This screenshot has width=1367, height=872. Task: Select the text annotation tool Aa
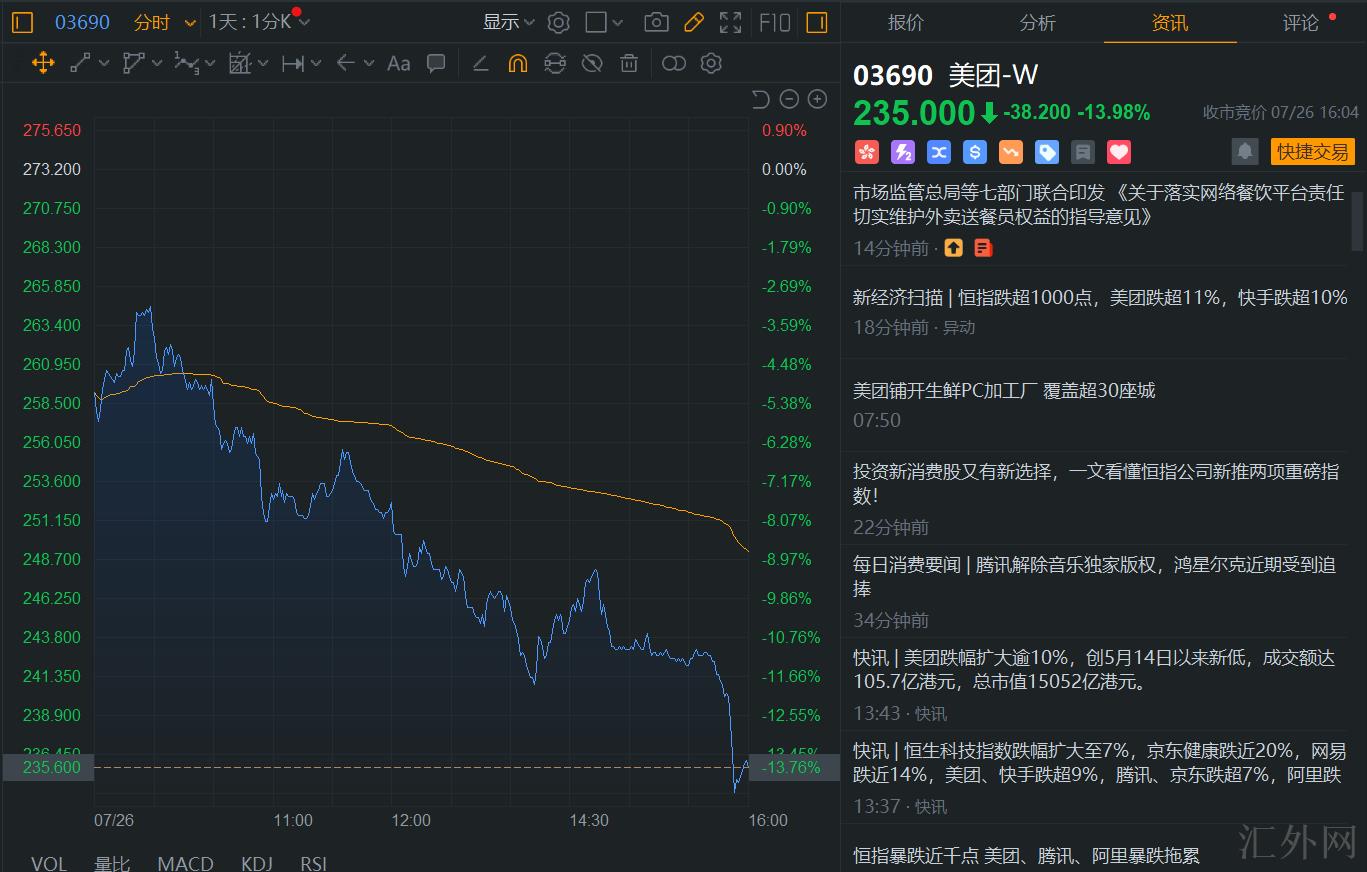[x=398, y=64]
